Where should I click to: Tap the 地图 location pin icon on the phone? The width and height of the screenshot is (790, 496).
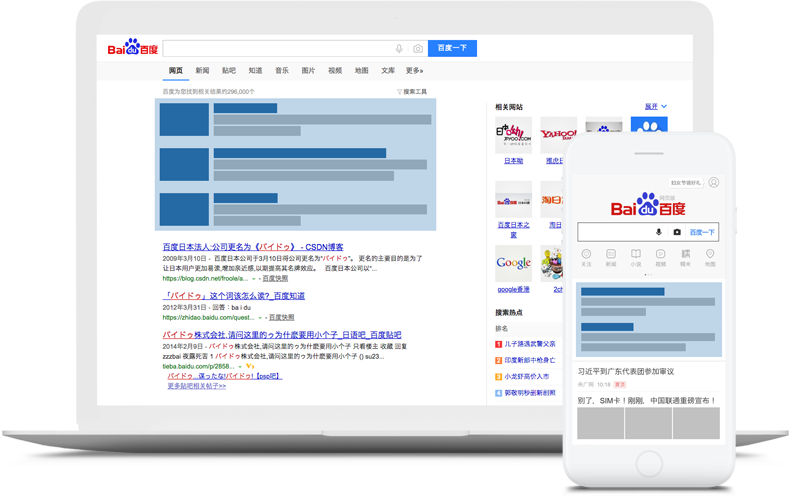click(710, 254)
